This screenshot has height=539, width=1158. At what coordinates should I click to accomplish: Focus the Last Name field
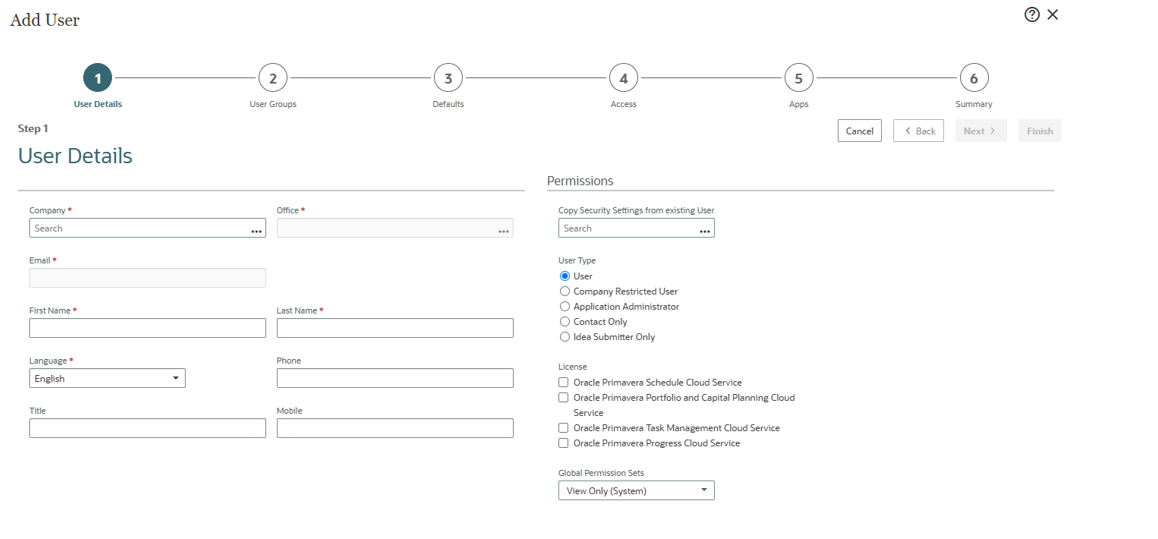coord(395,328)
